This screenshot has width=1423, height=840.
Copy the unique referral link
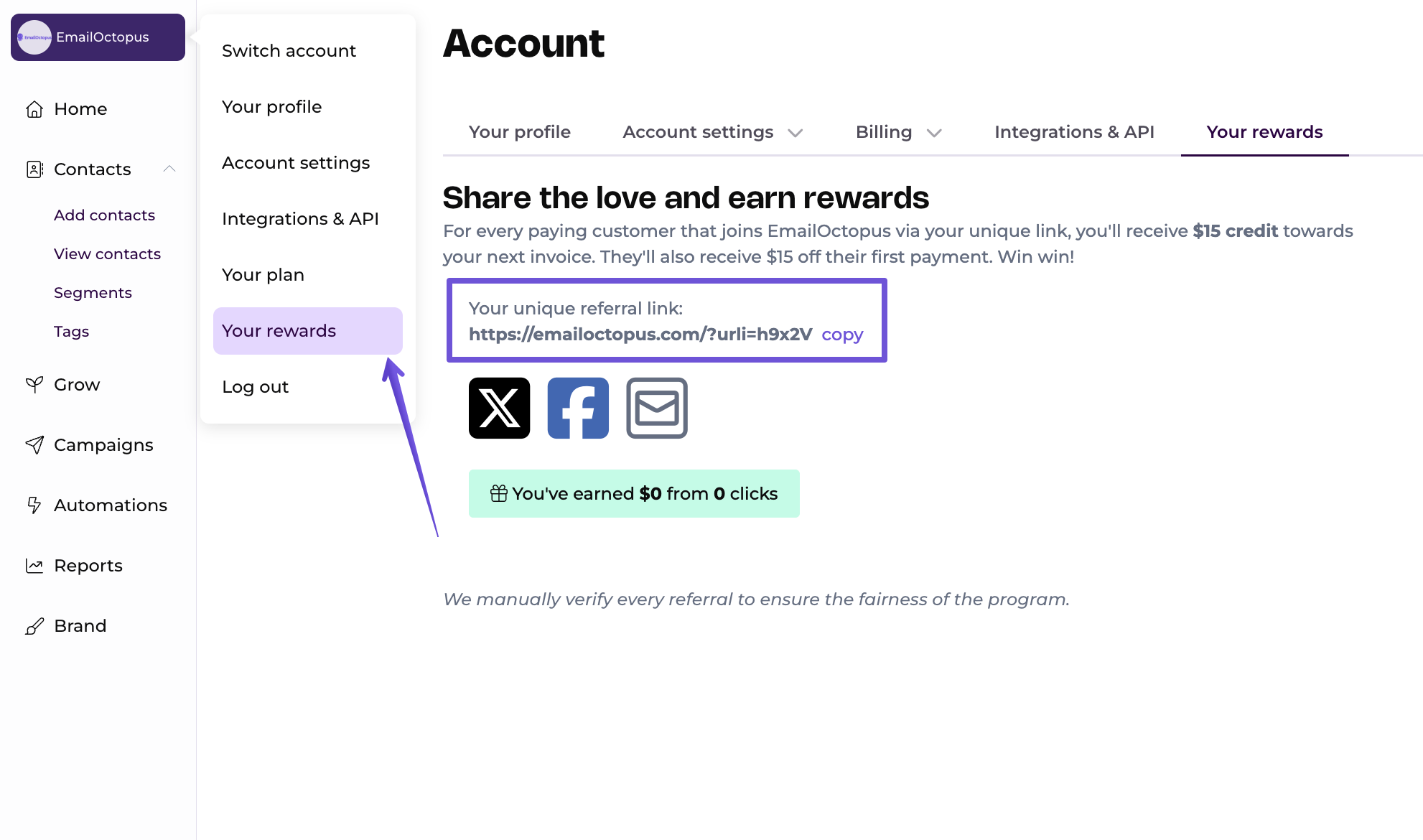pyautogui.click(x=841, y=334)
